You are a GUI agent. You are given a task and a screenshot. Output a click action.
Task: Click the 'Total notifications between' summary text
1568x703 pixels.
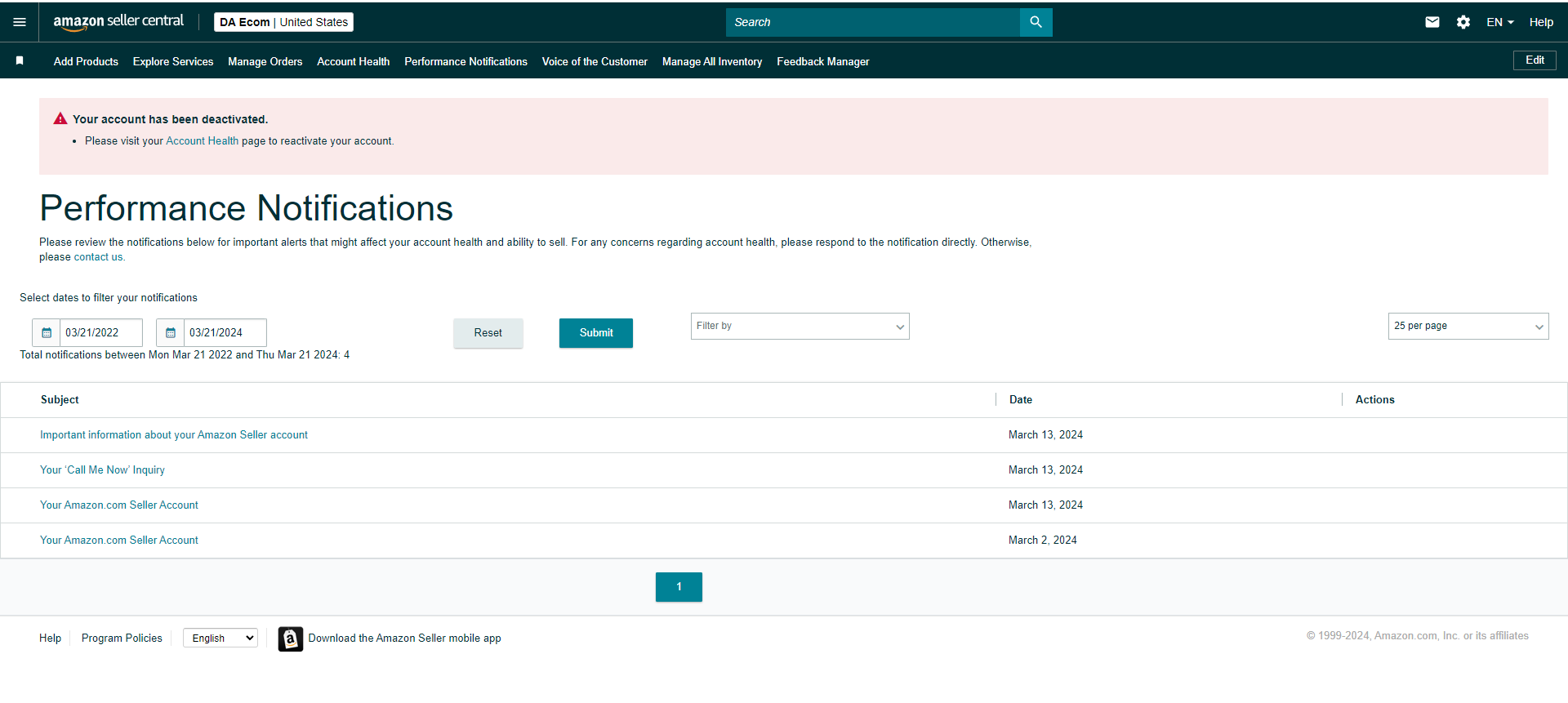pos(185,355)
